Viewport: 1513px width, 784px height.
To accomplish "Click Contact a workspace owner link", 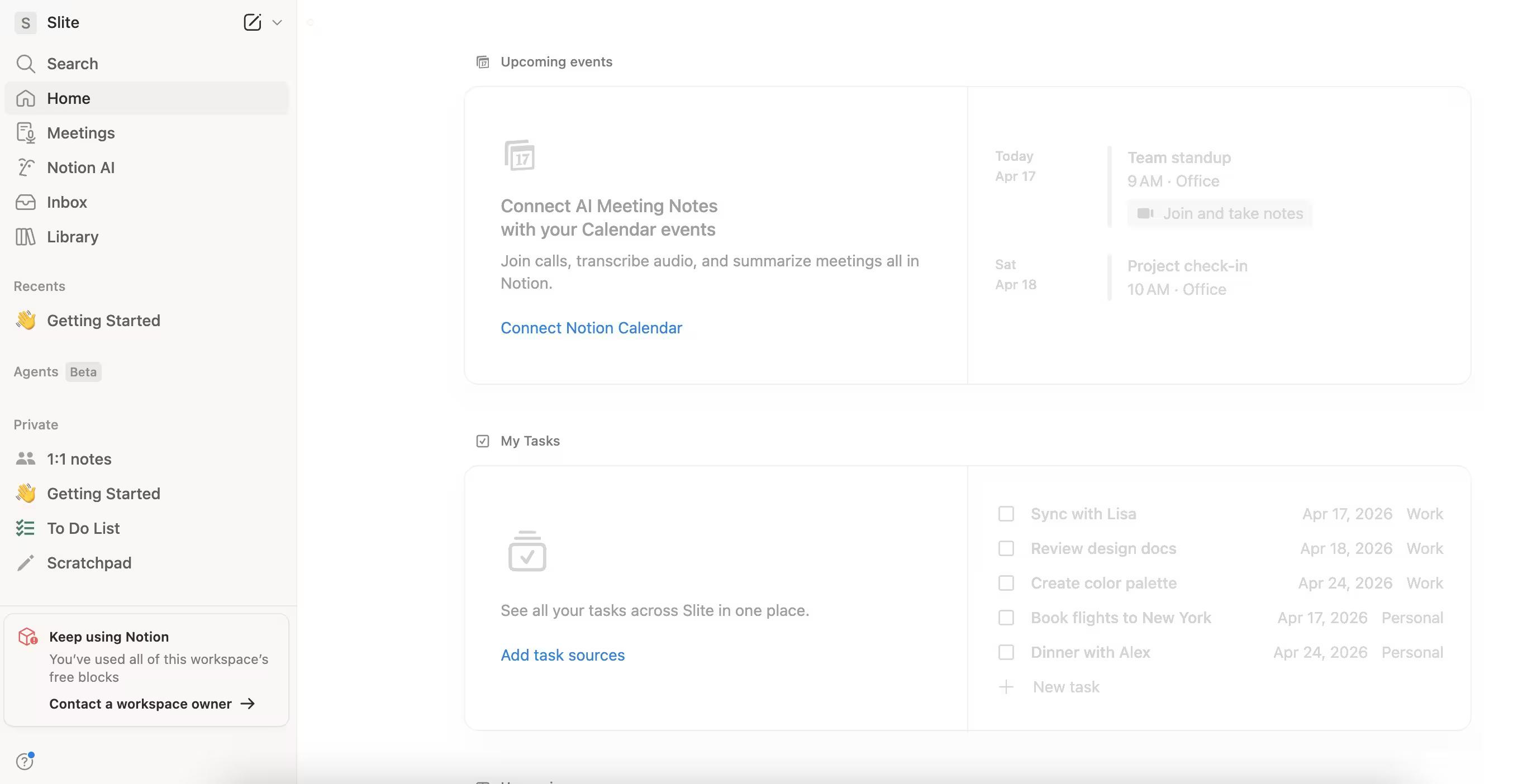I will [x=140, y=704].
